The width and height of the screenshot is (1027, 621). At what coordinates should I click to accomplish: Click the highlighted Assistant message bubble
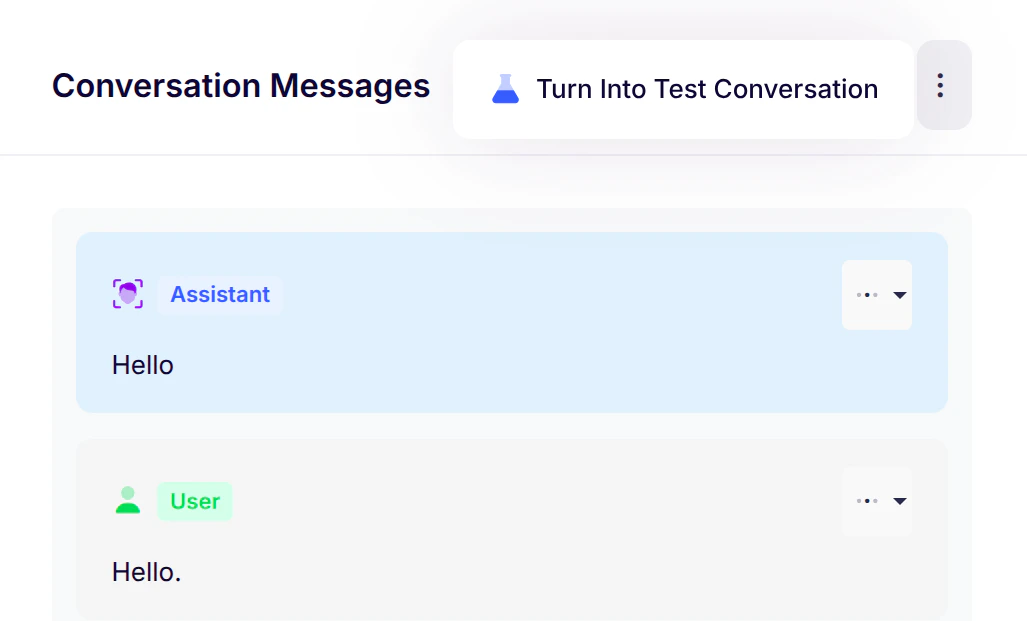coord(512,322)
